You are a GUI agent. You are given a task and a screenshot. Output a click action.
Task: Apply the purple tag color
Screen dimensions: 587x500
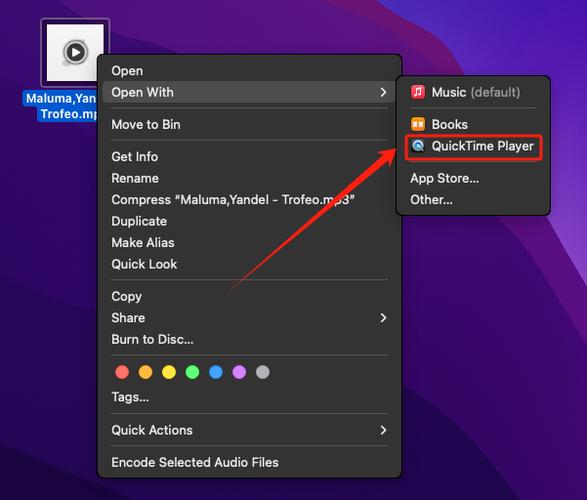[239, 372]
